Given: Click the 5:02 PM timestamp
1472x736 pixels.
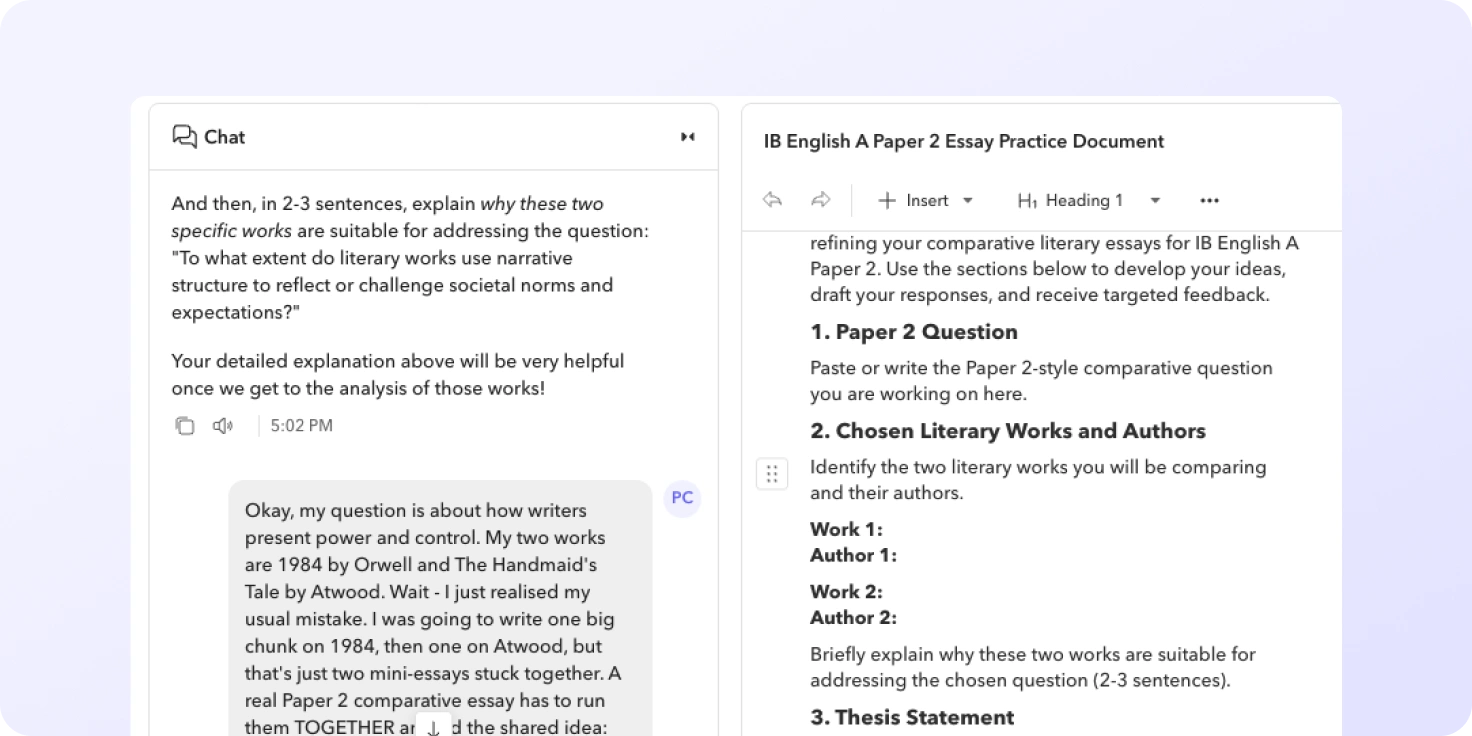Looking at the screenshot, I should [301, 426].
